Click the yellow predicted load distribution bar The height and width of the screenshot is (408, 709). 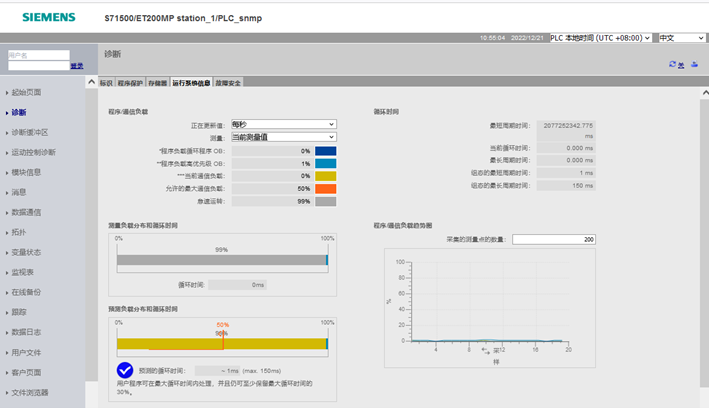click(222, 344)
